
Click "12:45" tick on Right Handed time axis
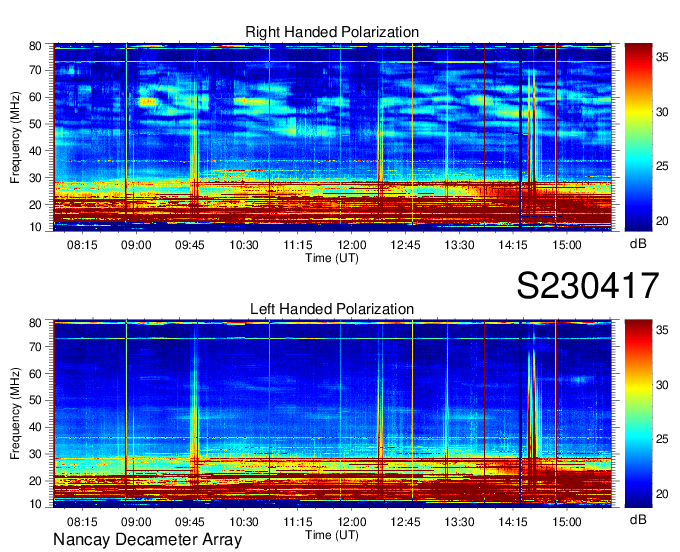(x=405, y=245)
